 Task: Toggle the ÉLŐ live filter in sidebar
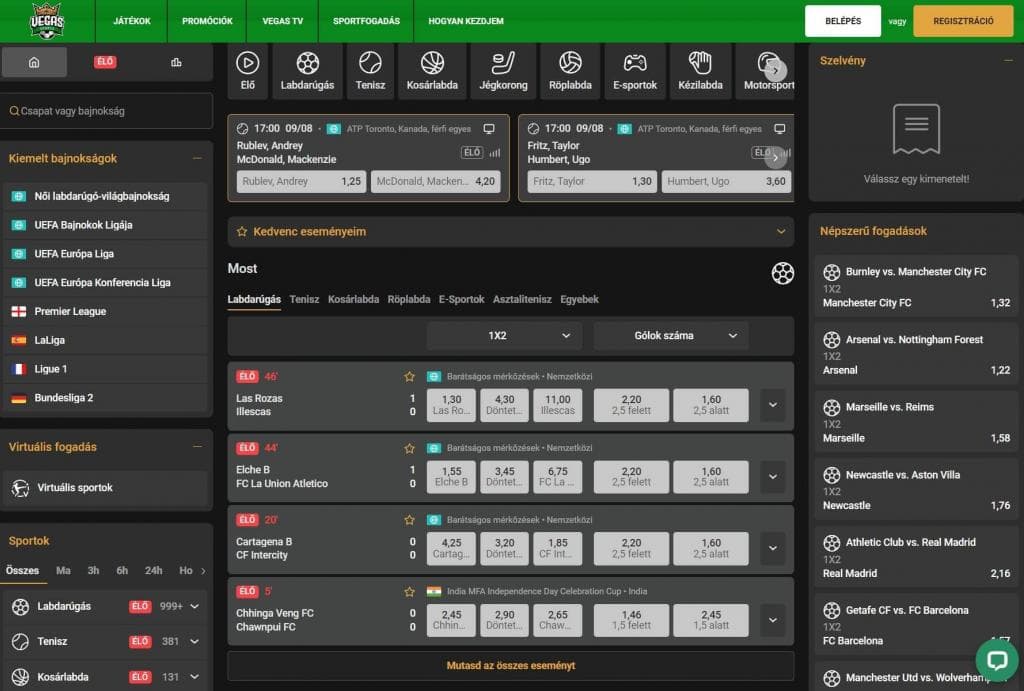point(104,62)
